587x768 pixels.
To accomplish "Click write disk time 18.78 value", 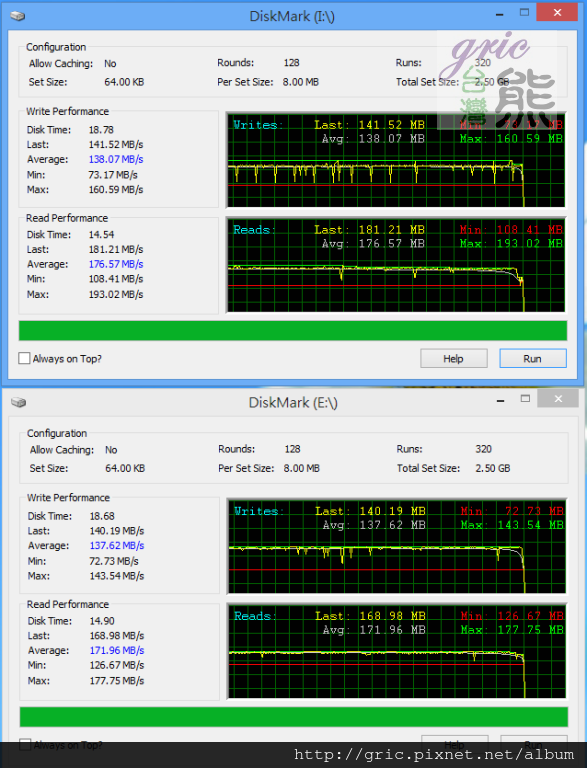I will click(101, 130).
